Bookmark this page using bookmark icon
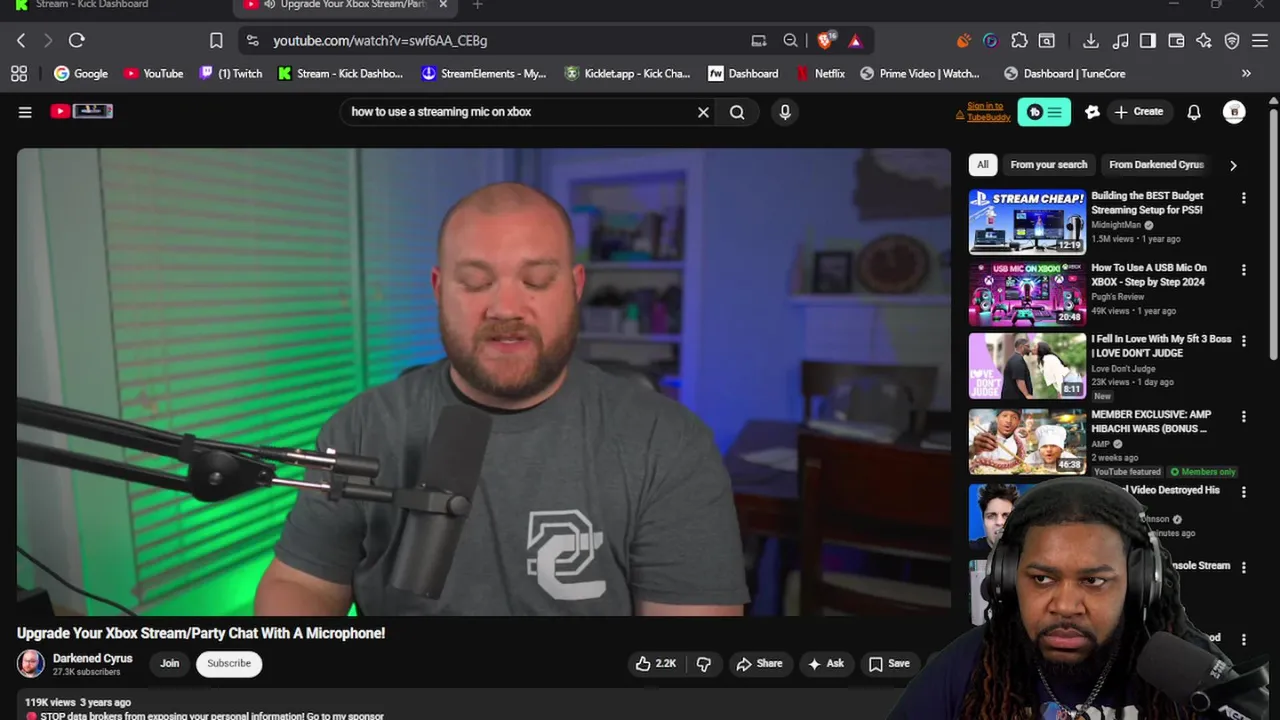Screen dimensions: 1280x720 [x=216, y=40]
